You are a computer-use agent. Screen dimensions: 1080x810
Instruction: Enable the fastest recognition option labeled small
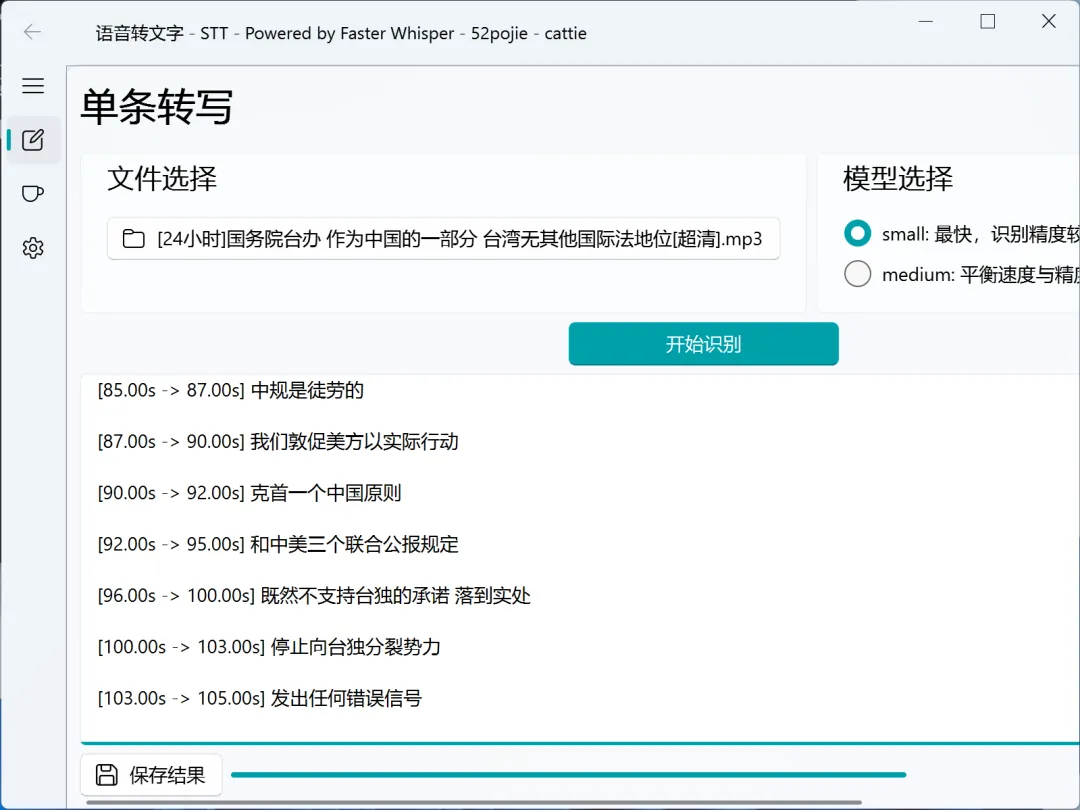[x=857, y=233]
